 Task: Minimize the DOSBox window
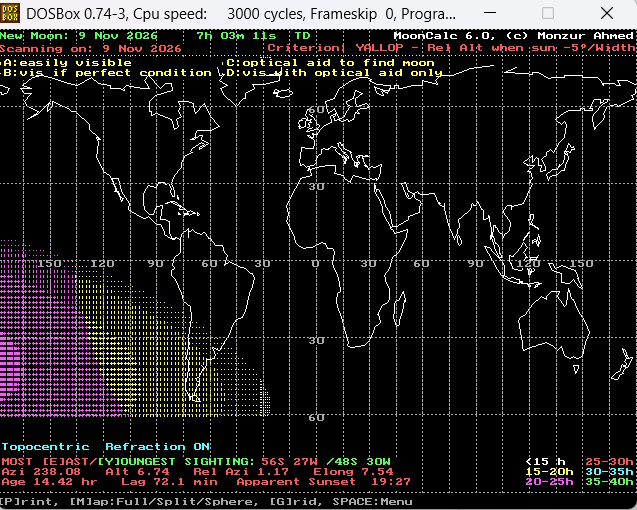coord(490,13)
